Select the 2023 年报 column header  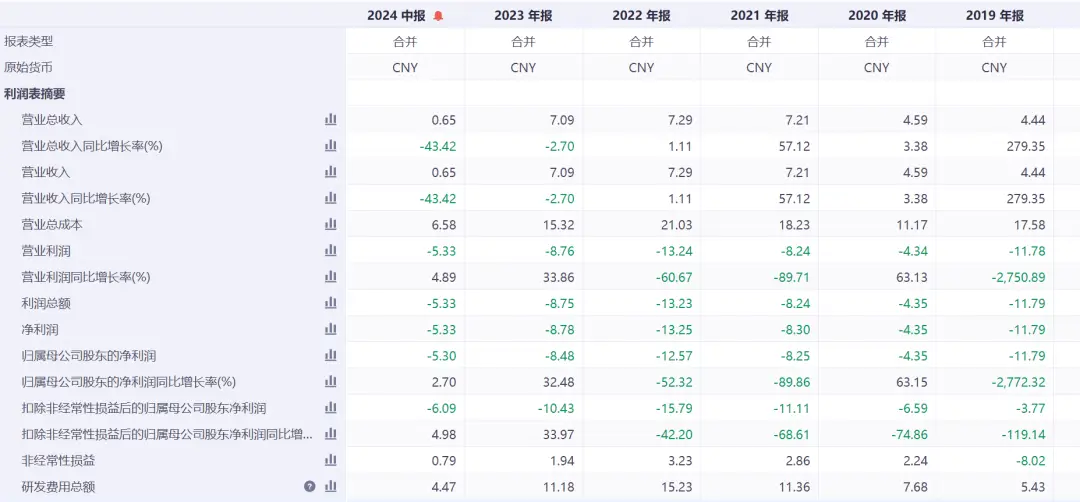point(523,16)
